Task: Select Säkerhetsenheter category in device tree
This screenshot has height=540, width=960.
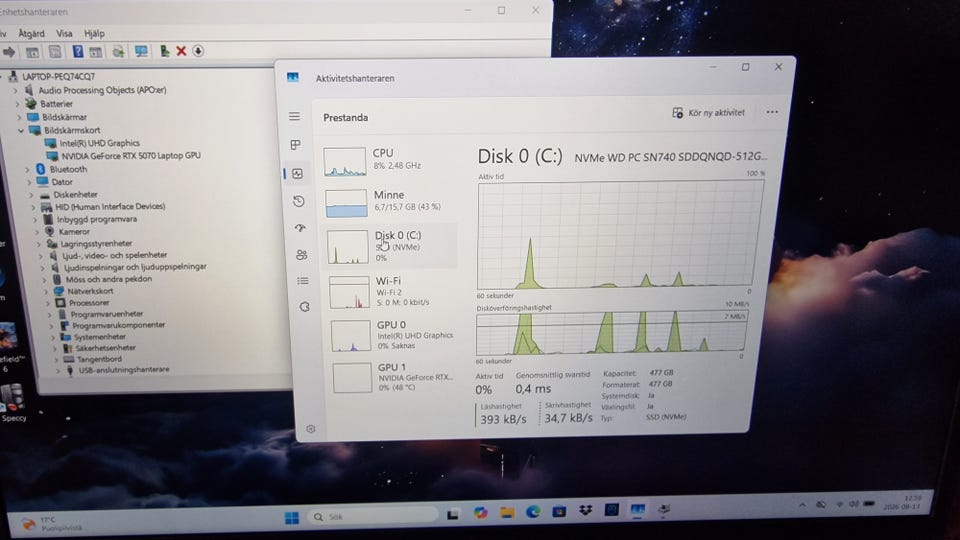Action: [x=105, y=348]
